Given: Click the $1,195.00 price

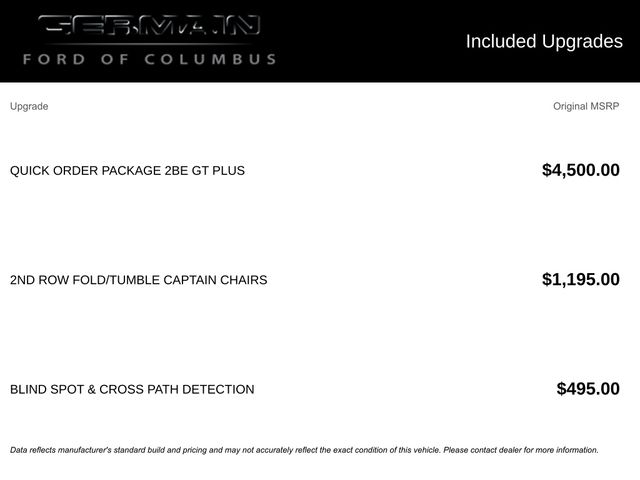Looking at the screenshot, I should [x=581, y=280].
